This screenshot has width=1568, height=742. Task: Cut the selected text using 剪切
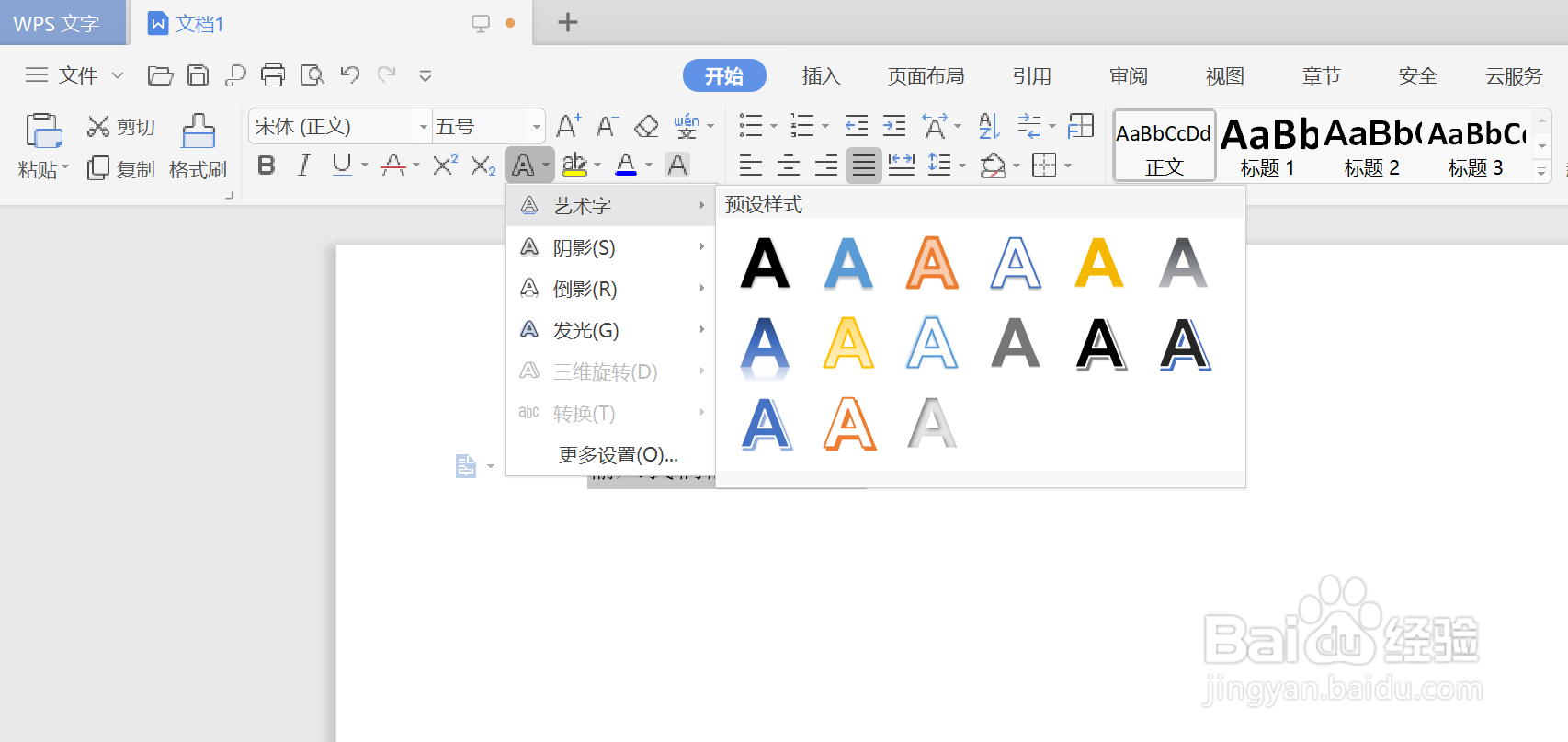click(x=121, y=127)
